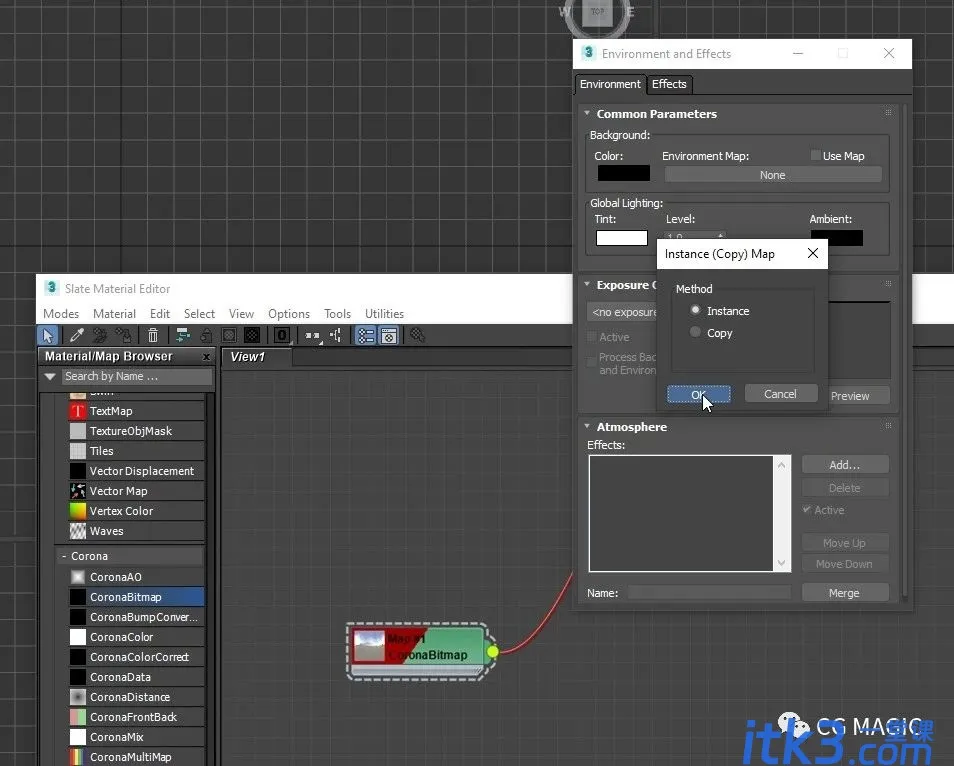Click the Delete Selected trash icon
Screen dimensions: 954x766
(153, 335)
